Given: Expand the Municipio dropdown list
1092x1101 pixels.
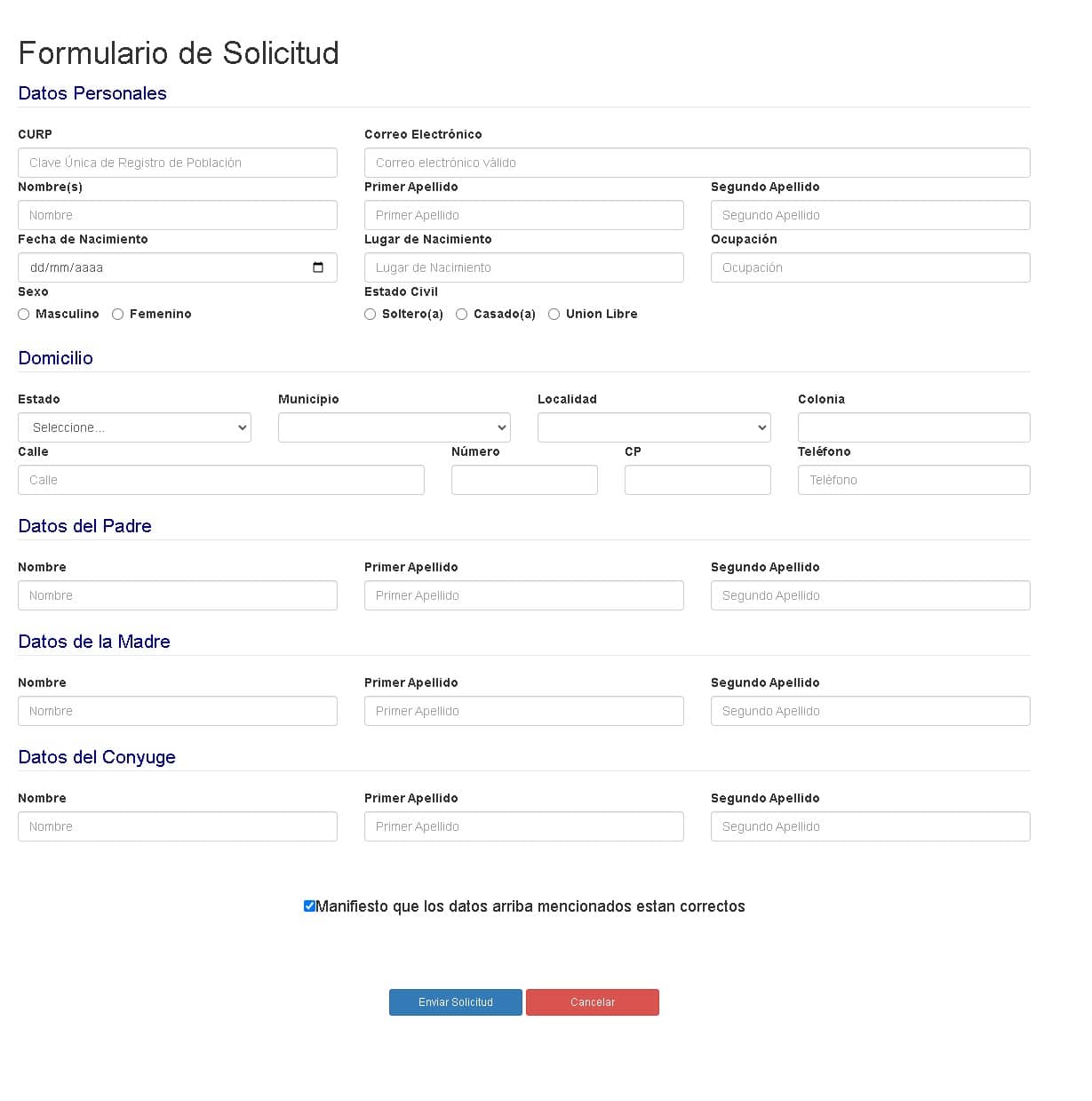Looking at the screenshot, I should coord(394,427).
